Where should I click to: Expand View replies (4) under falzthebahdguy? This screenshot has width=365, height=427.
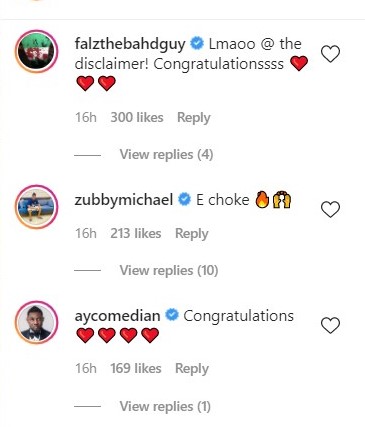tap(166, 155)
